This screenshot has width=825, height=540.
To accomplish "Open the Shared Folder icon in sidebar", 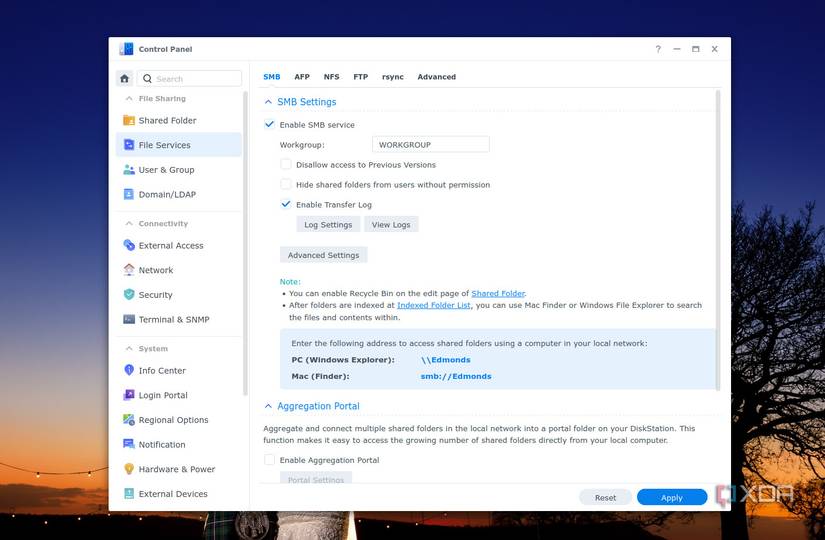I will pos(129,121).
